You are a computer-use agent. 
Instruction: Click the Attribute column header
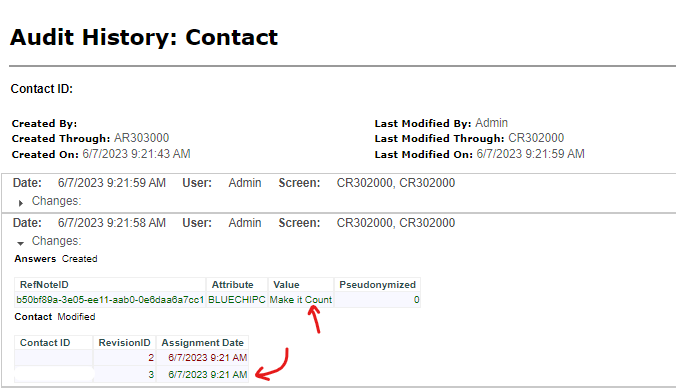coord(237,285)
